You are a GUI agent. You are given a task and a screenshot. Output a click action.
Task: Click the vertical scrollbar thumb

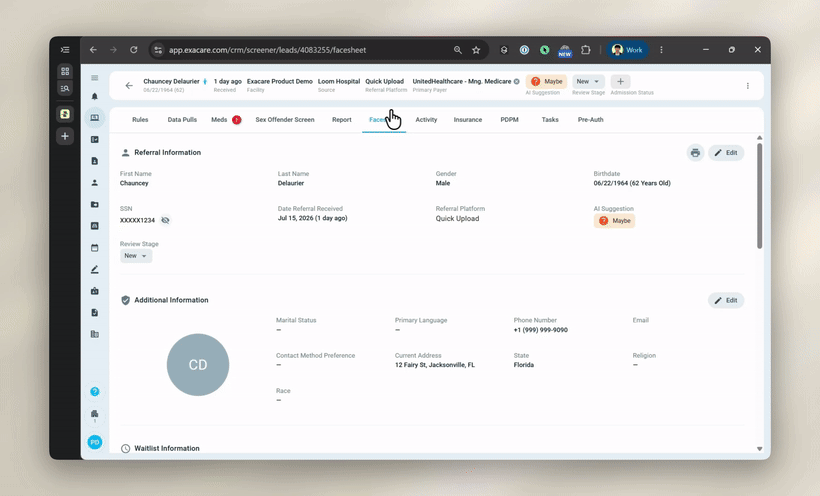click(x=759, y=196)
